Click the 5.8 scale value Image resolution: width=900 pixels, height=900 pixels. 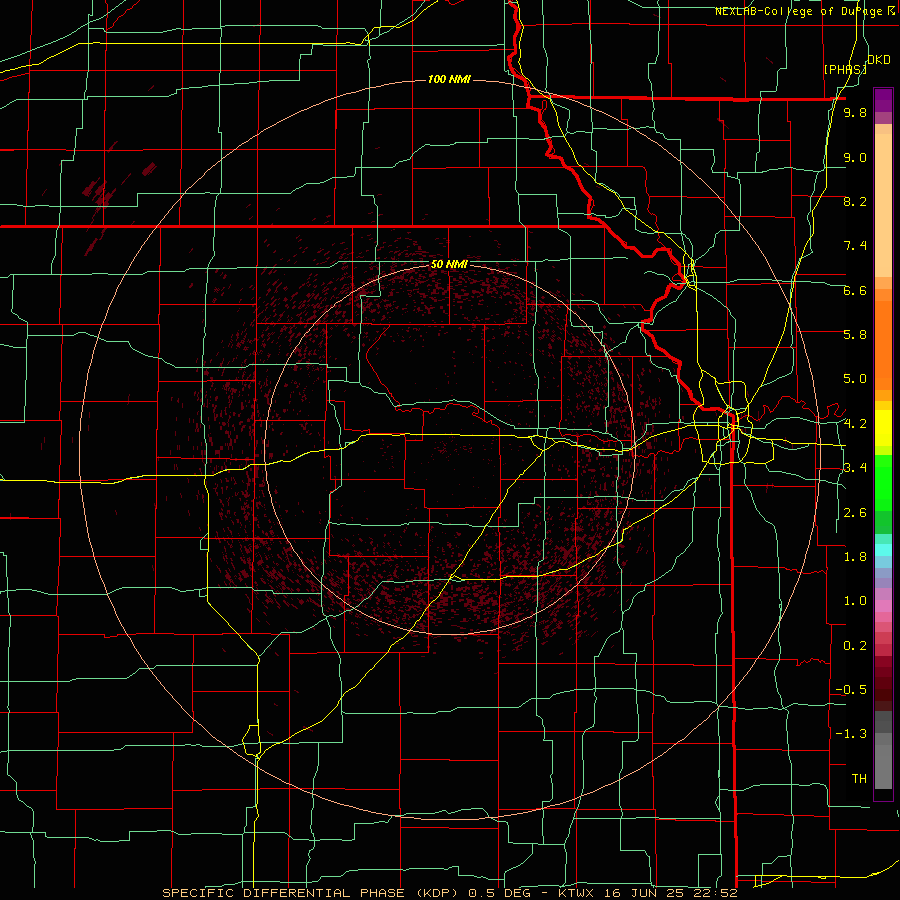click(x=855, y=335)
